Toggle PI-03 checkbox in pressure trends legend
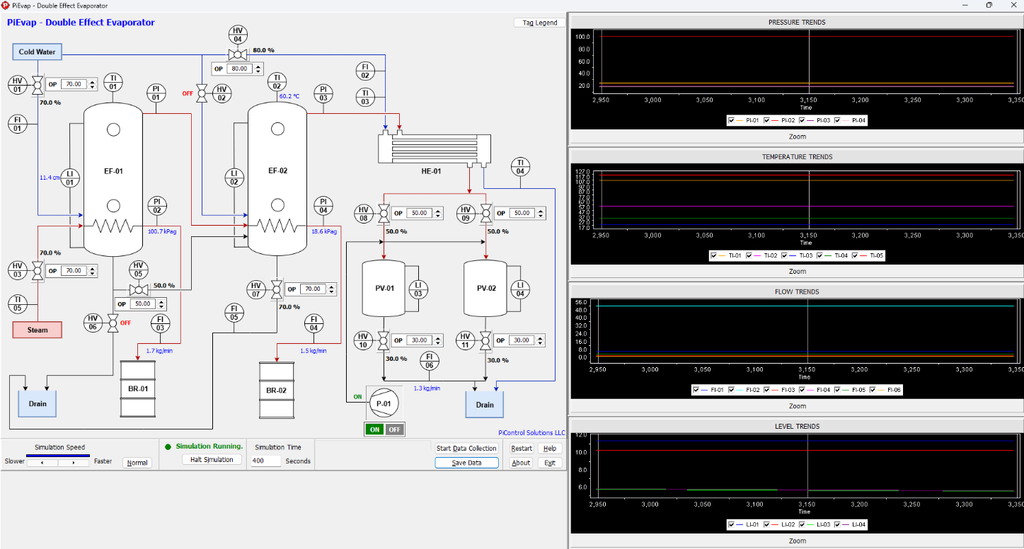This screenshot has height=549, width=1024. (x=803, y=120)
